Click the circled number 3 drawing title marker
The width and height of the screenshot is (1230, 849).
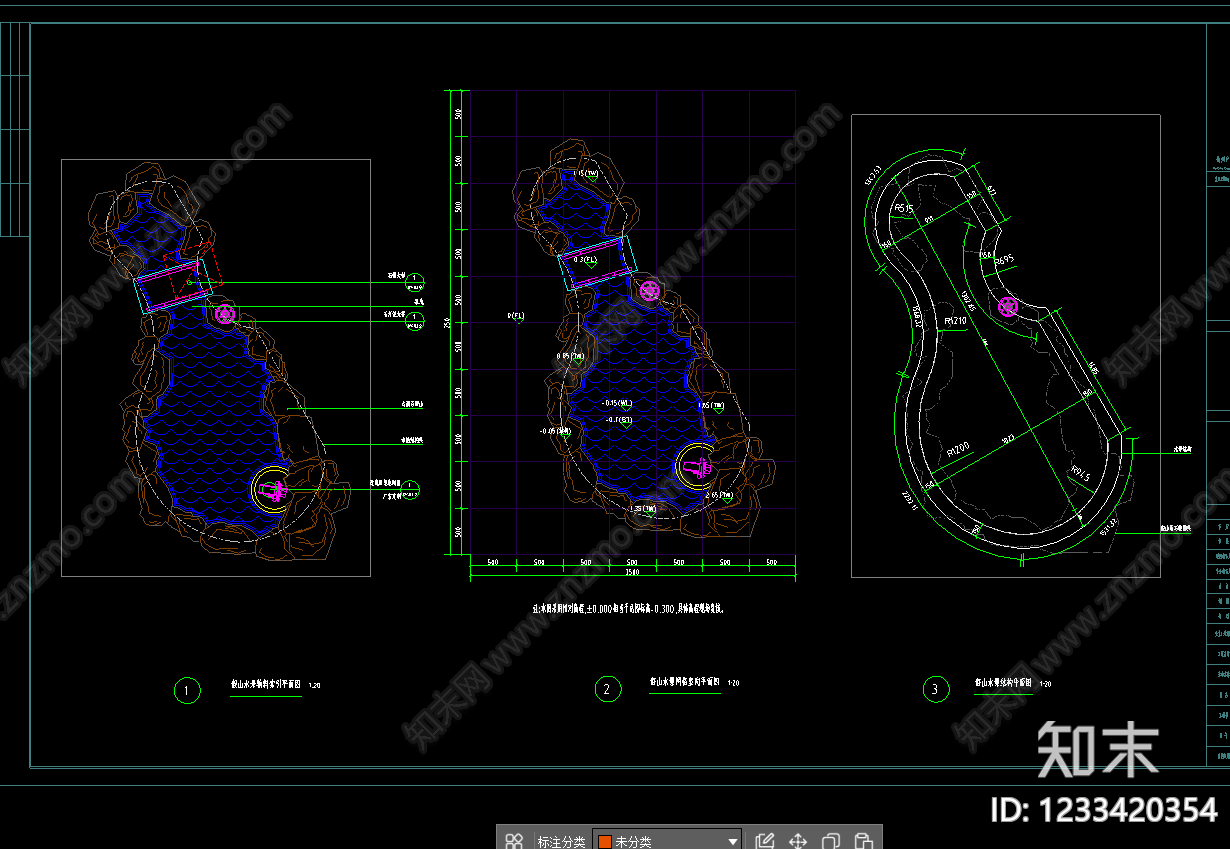pos(934,689)
